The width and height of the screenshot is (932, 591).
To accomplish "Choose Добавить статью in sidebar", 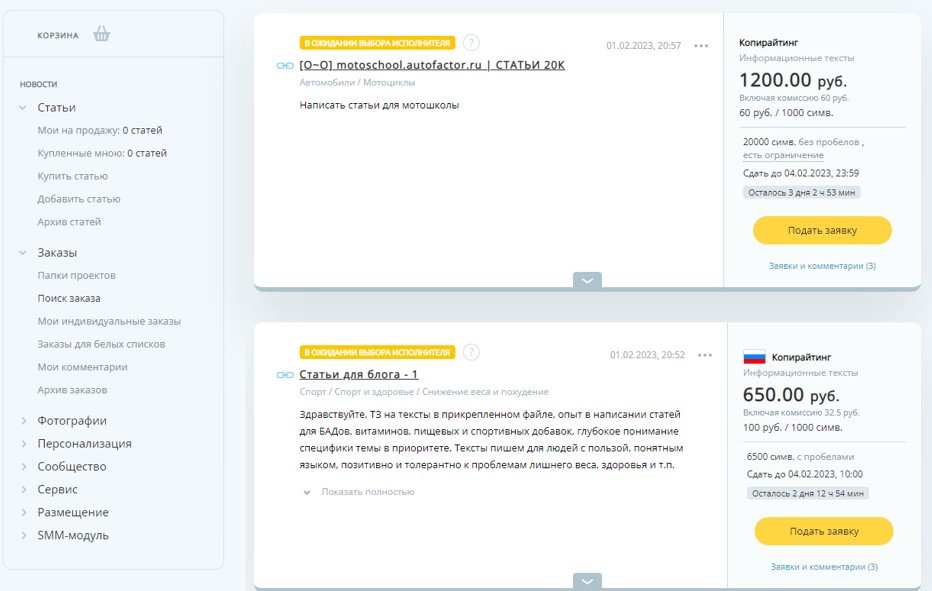I will 79,199.
